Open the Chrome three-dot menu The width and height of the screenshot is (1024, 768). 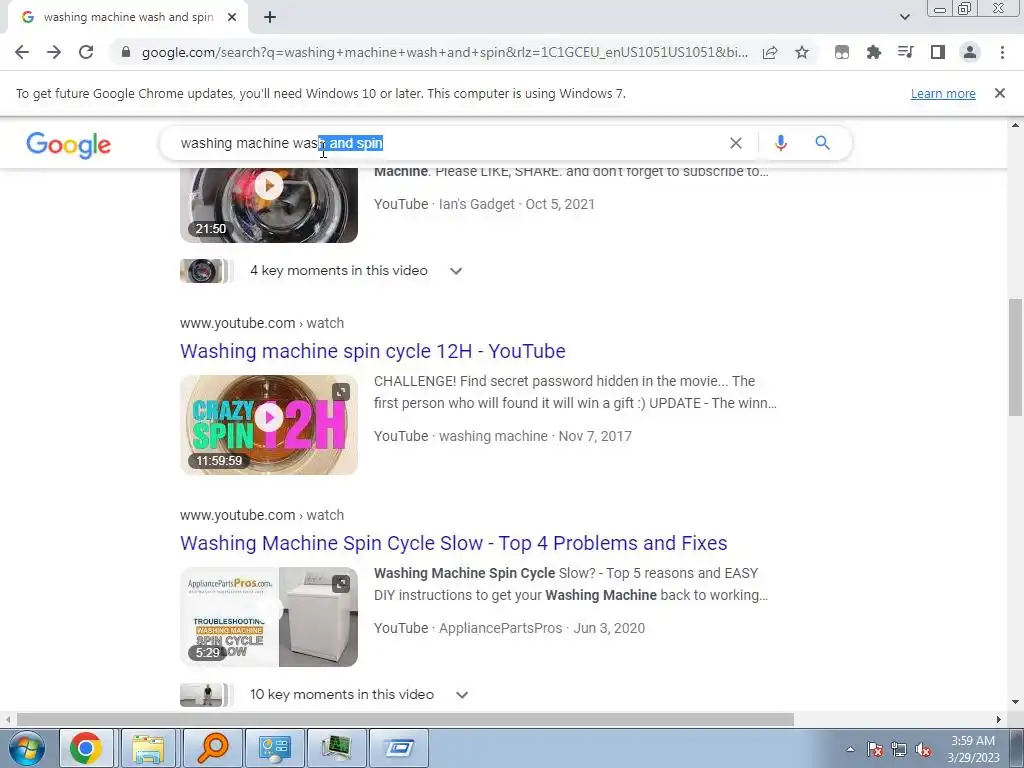click(x=1002, y=52)
